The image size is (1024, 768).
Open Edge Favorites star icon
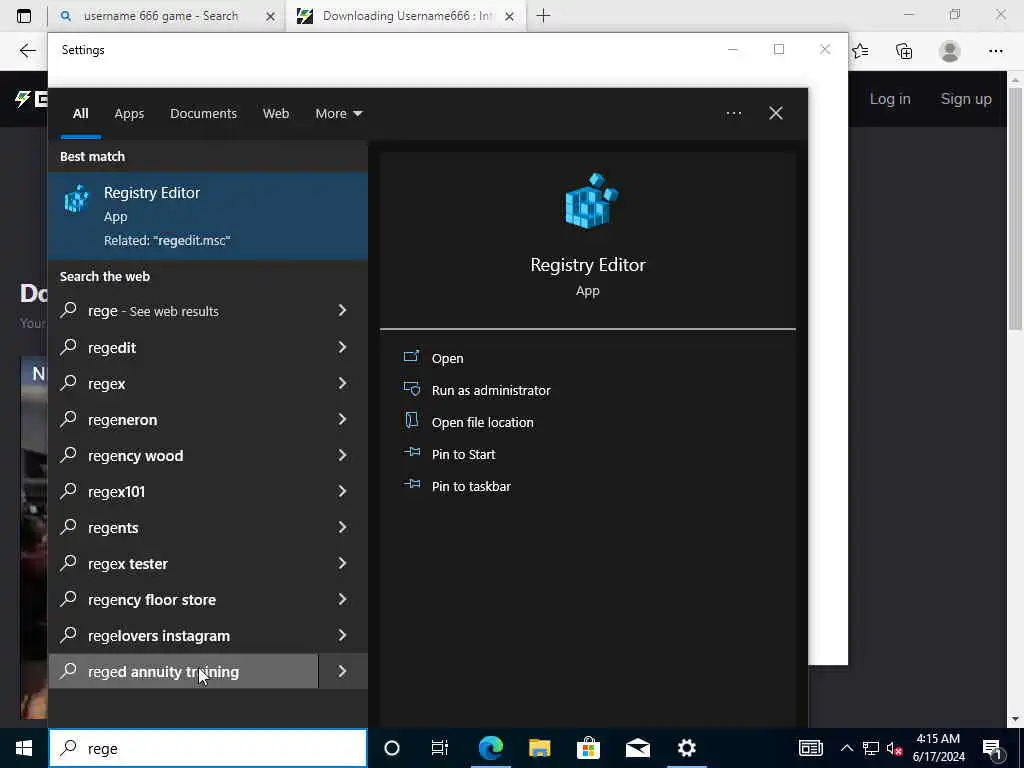point(860,51)
